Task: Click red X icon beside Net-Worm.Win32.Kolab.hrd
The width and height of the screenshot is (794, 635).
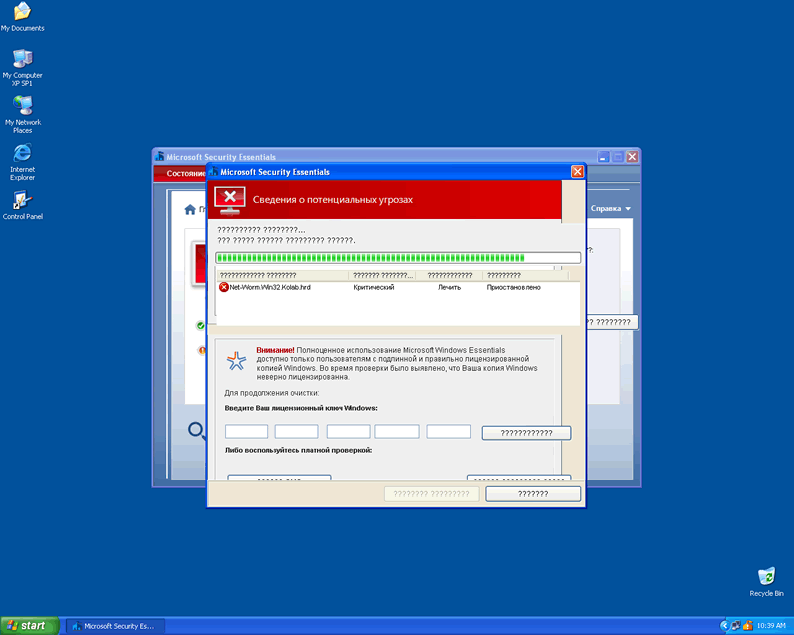Action: (224, 287)
